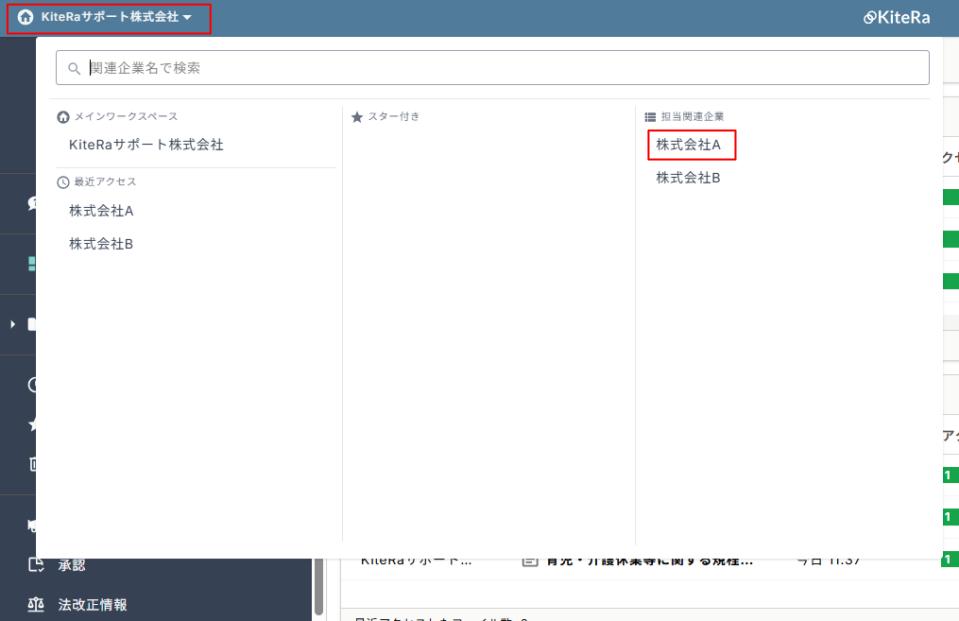This screenshot has width=959, height=621.
Task: Select KiteRaサポート株式会社 under メインワークスペース
Action: pyautogui.click(x=146, y=145)
